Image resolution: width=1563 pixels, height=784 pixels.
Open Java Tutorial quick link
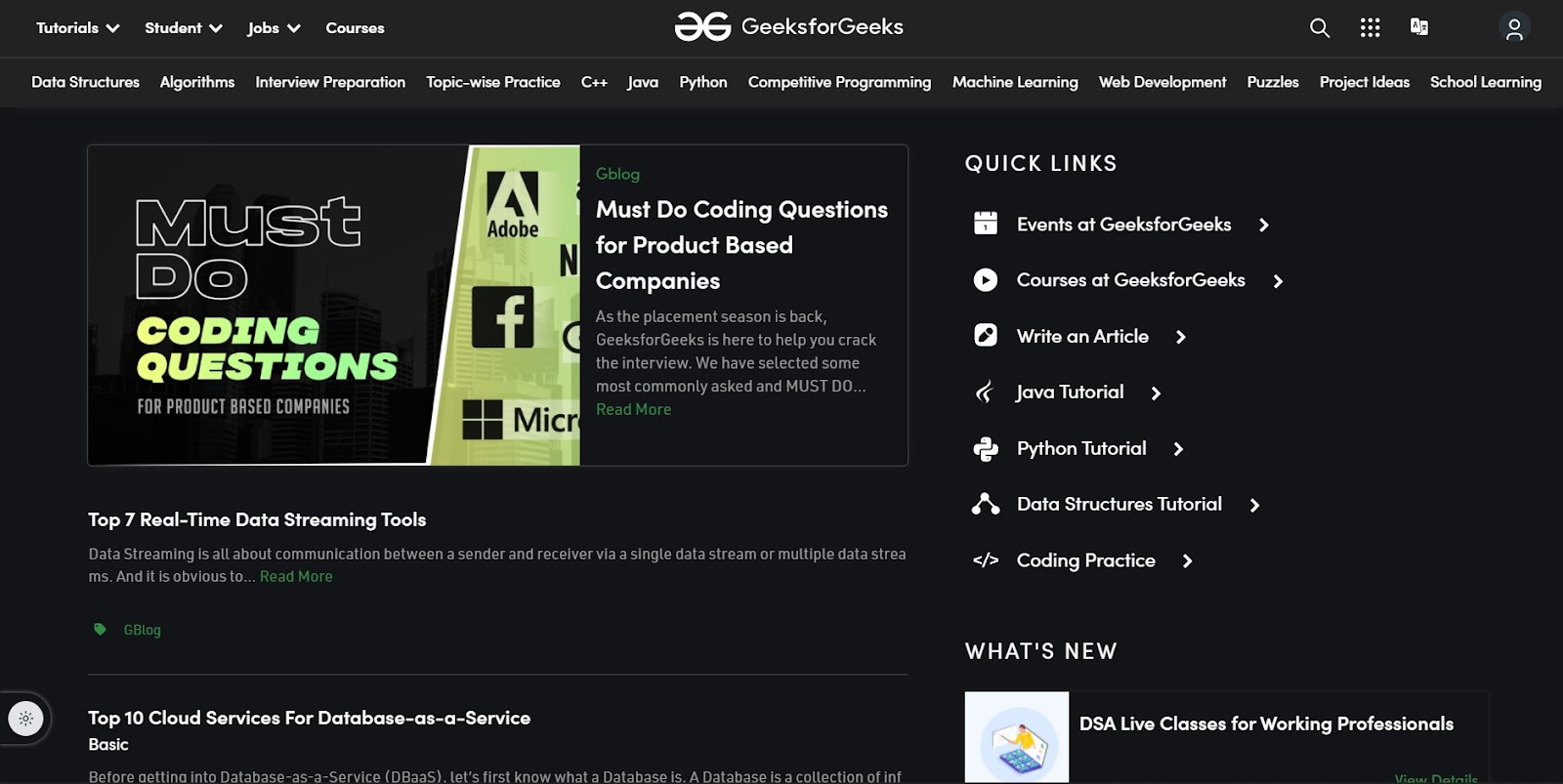1070,392
